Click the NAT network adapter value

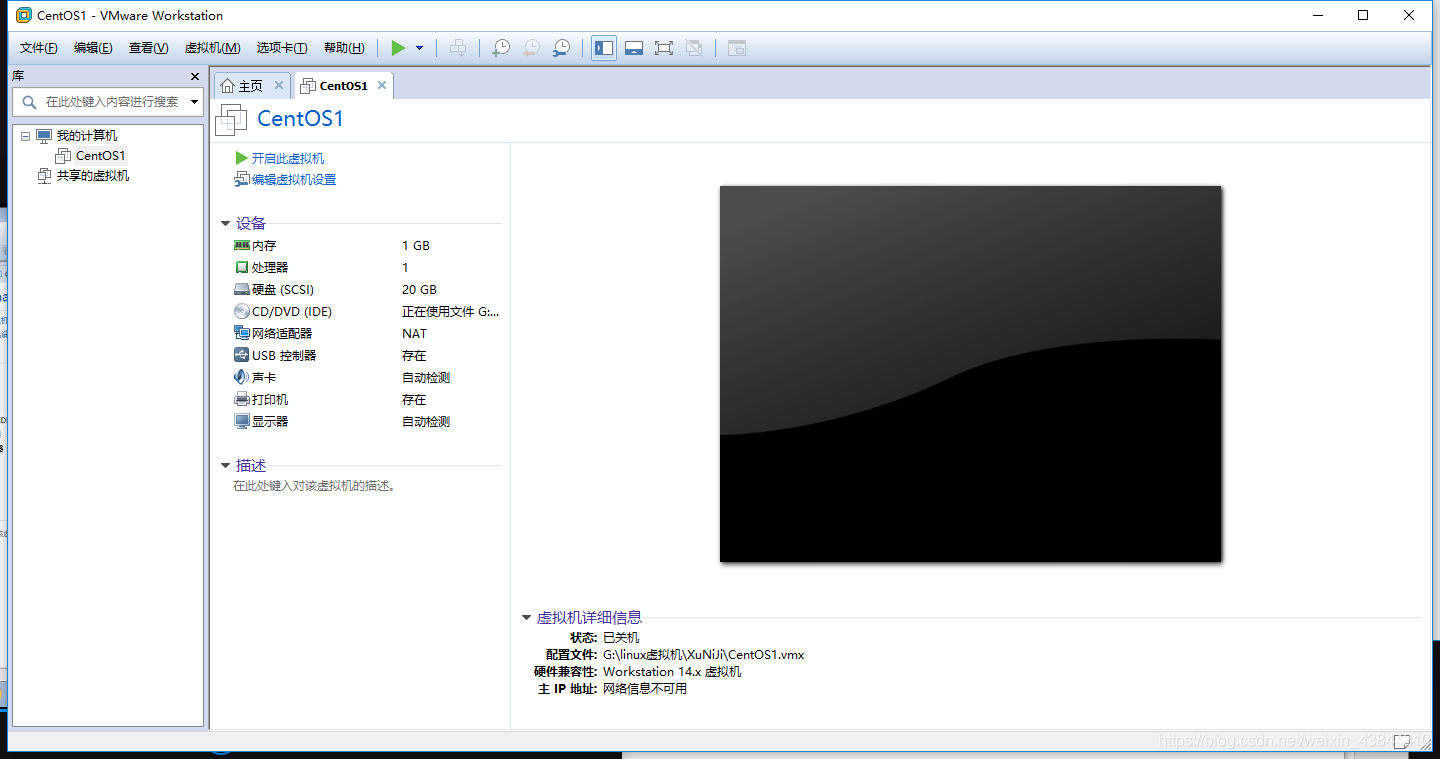414,334
